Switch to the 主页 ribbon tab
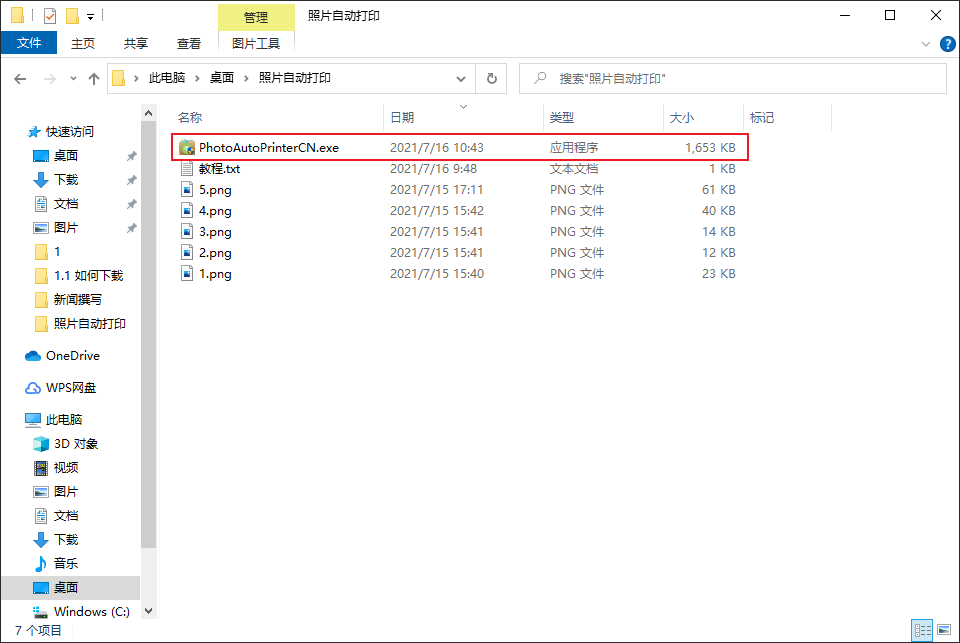The height and width of the screenshot is (643, 960). pos(83,43)
